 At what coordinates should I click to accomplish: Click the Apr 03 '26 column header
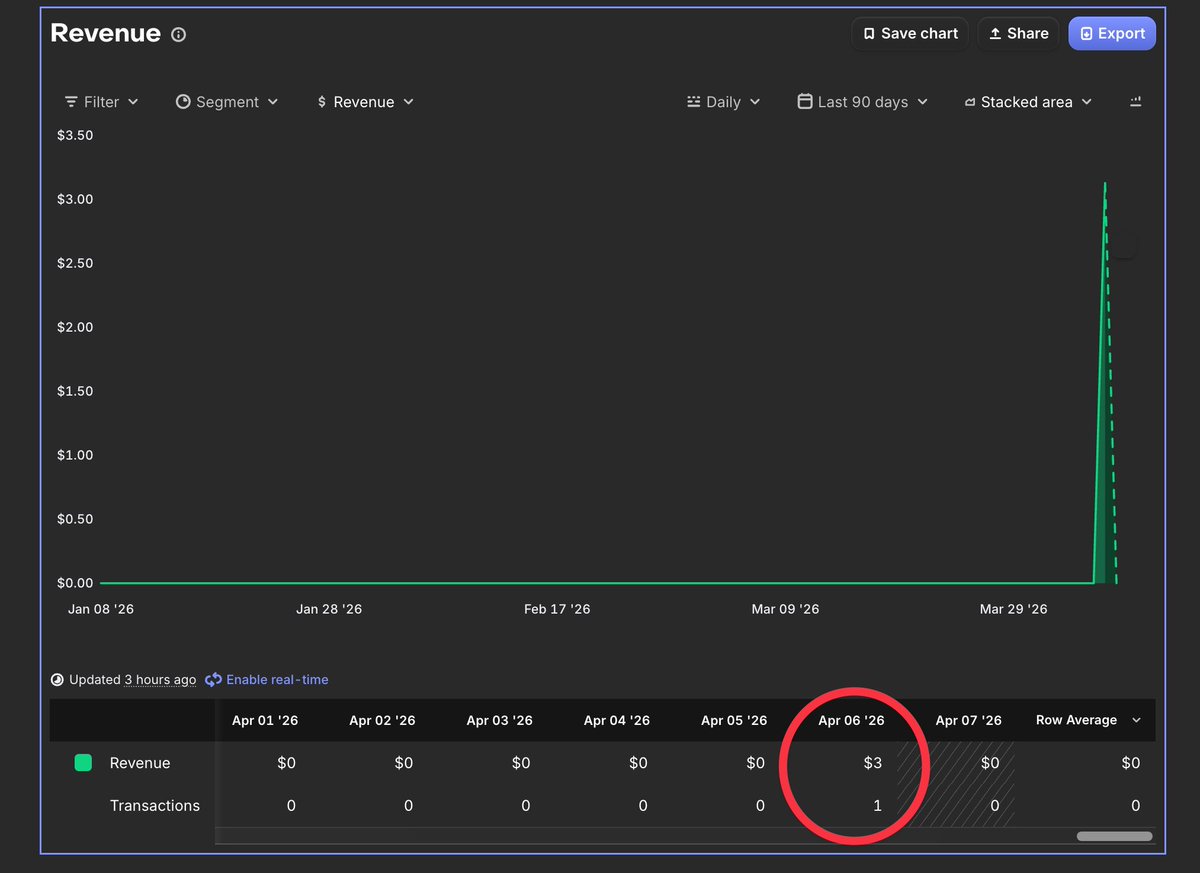tap(499, 720)
